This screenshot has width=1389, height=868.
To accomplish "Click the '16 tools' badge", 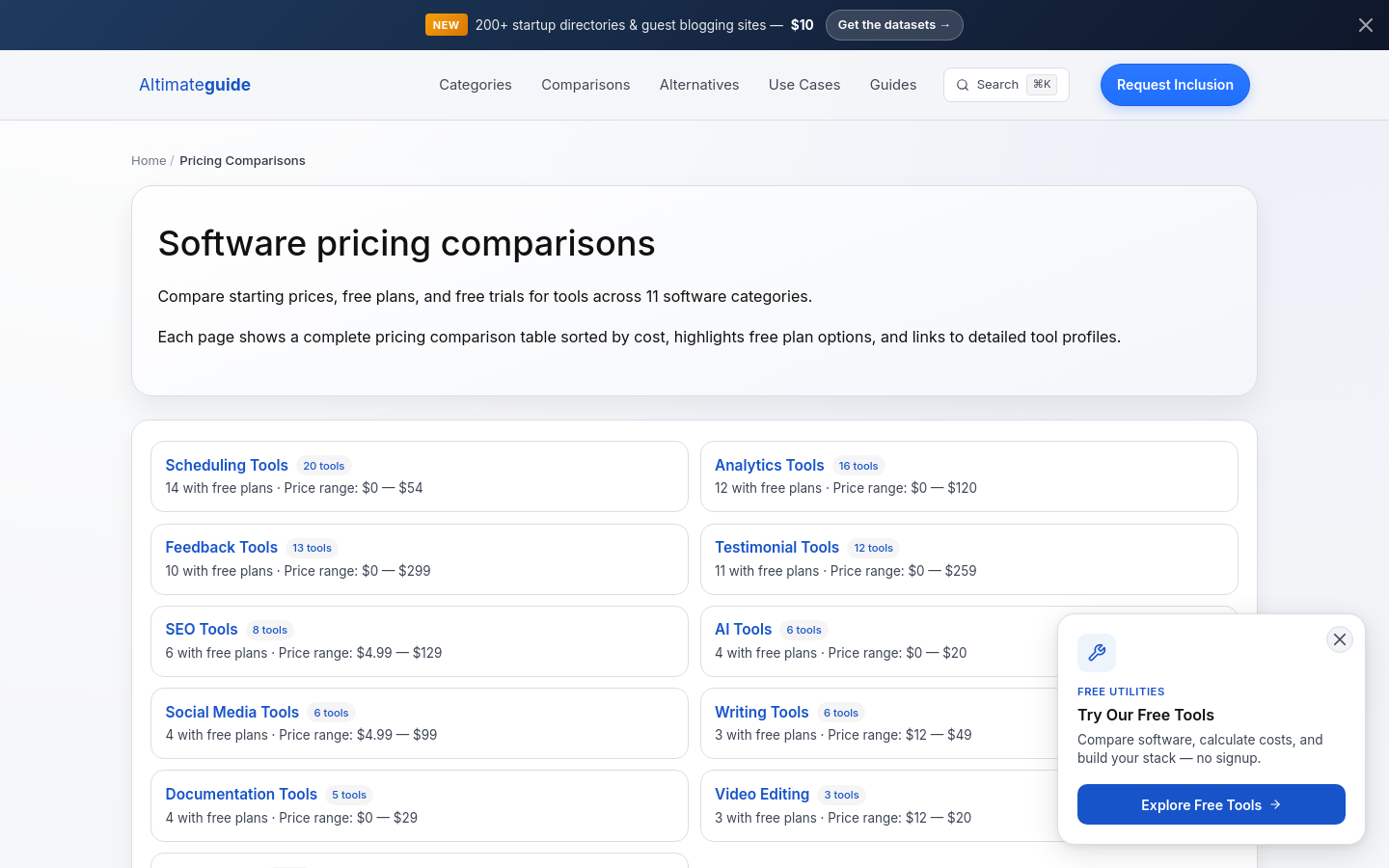I will 858,466.
